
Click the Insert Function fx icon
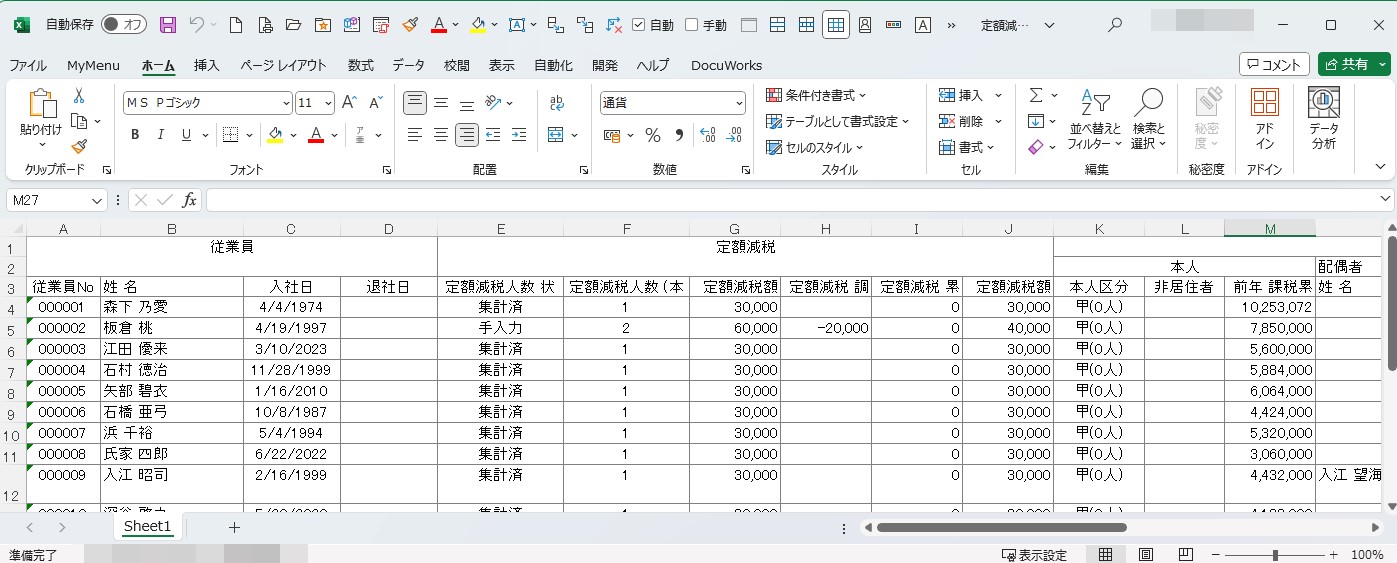189,200
